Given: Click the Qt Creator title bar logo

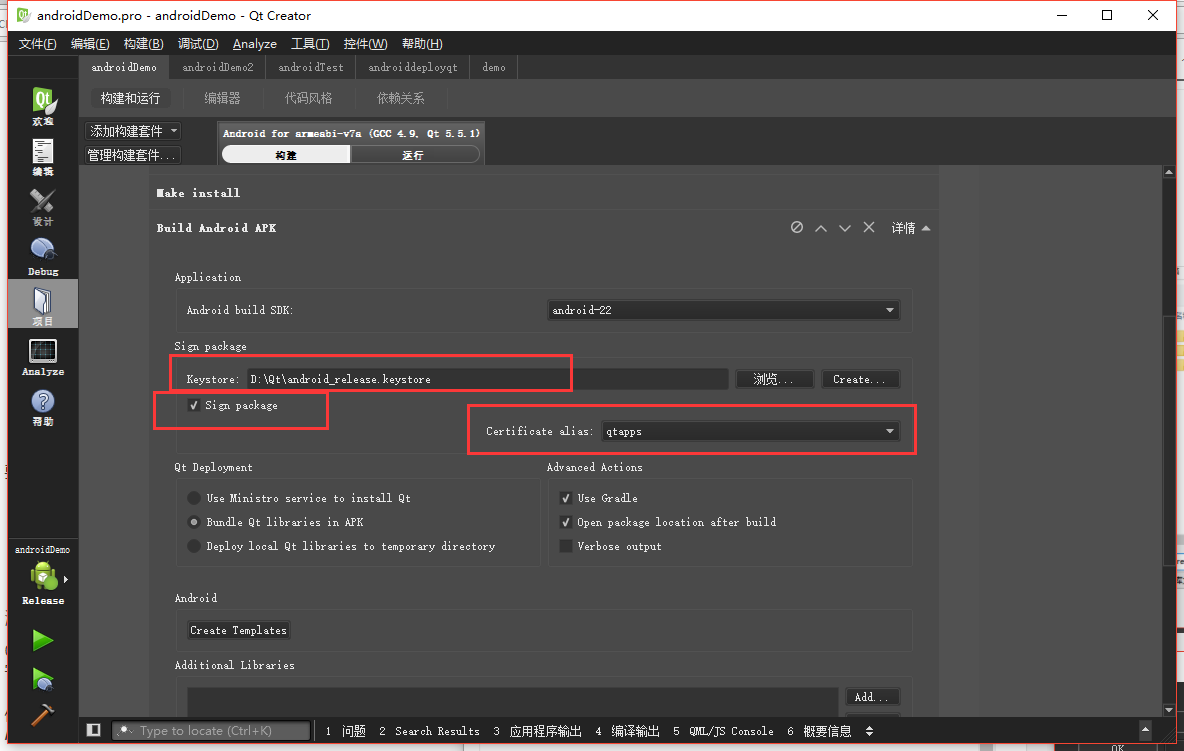Looking at the screenshot, I should (23, 15).
